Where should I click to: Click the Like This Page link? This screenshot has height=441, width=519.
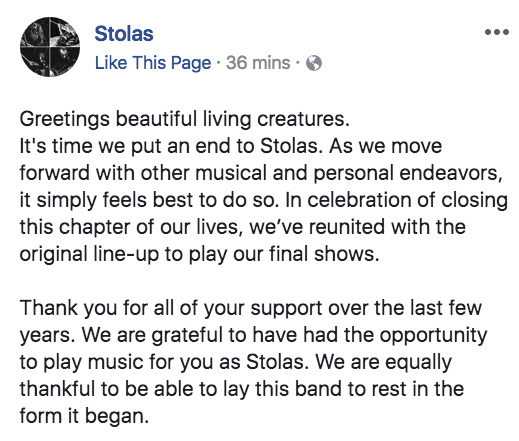(153, 63)
